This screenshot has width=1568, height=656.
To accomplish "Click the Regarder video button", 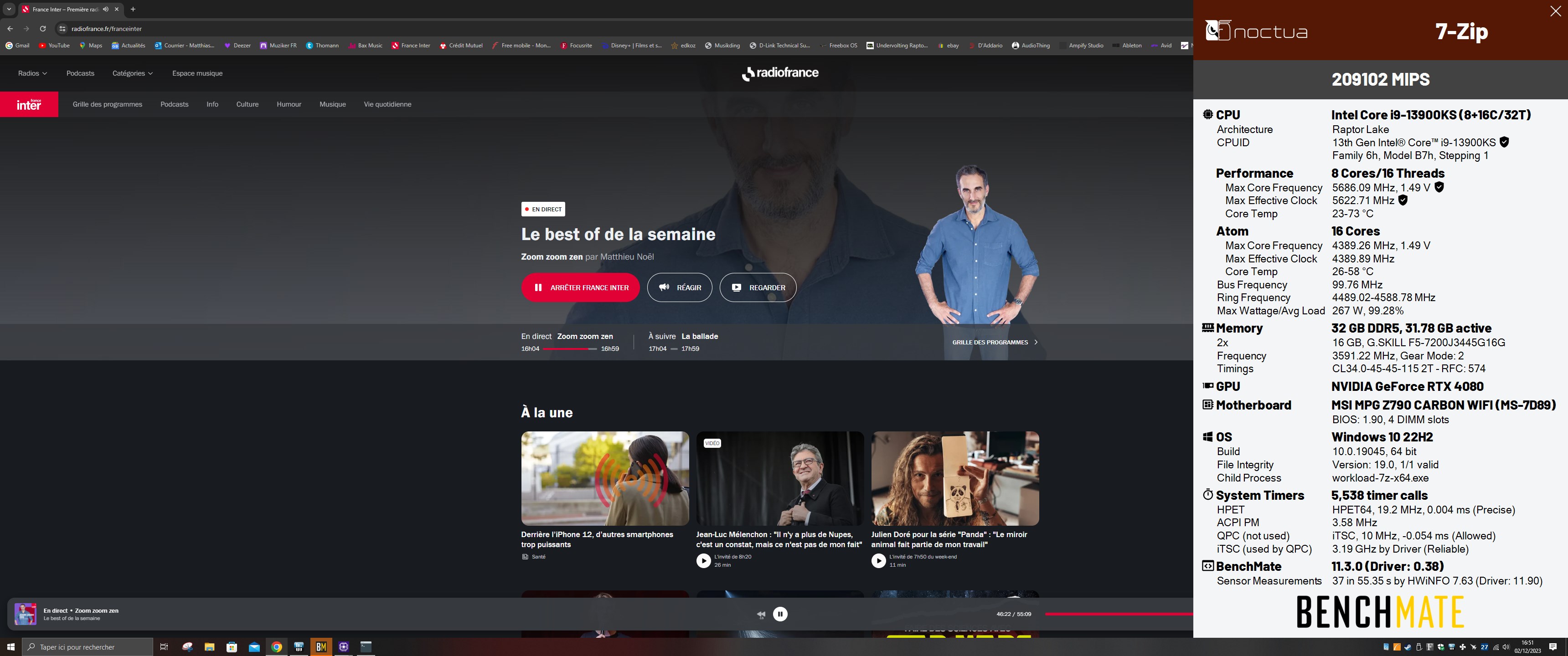I will pos(758,287).
